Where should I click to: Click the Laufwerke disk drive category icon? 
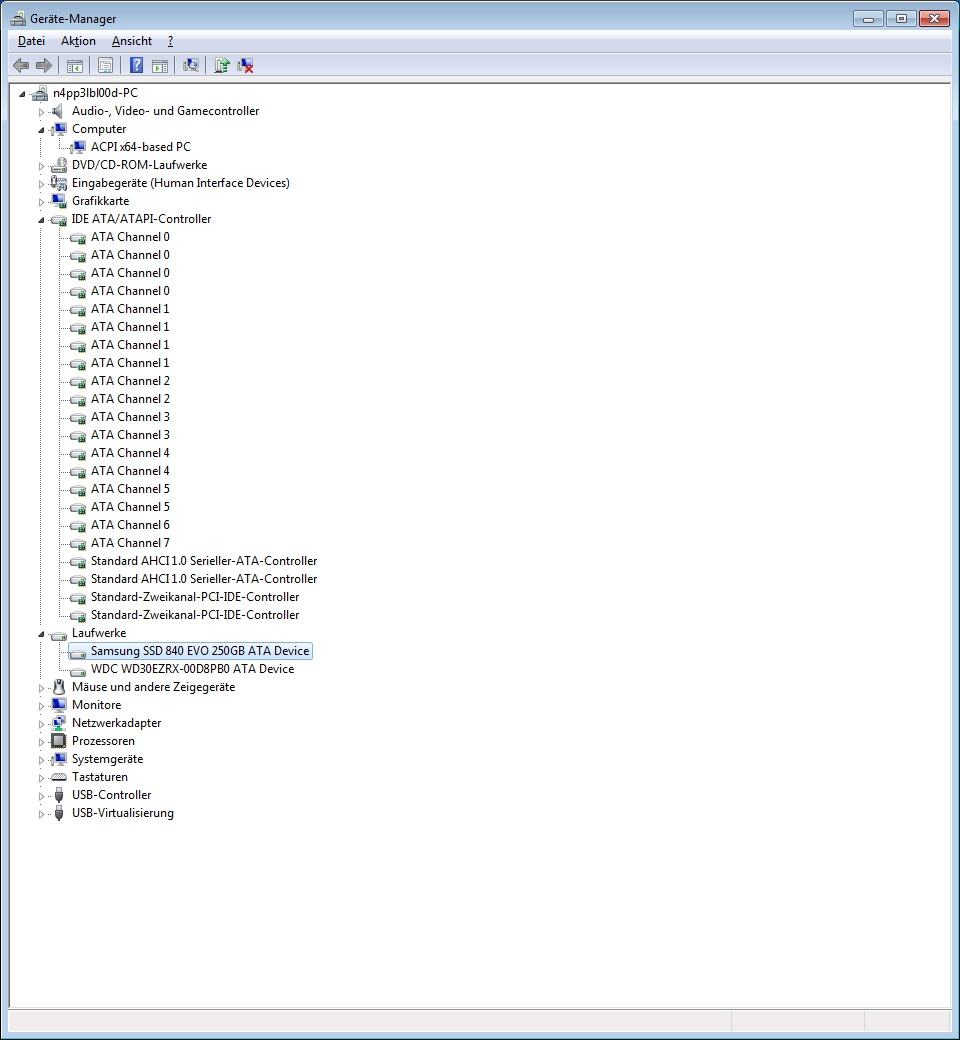click(x=58, y=634)
